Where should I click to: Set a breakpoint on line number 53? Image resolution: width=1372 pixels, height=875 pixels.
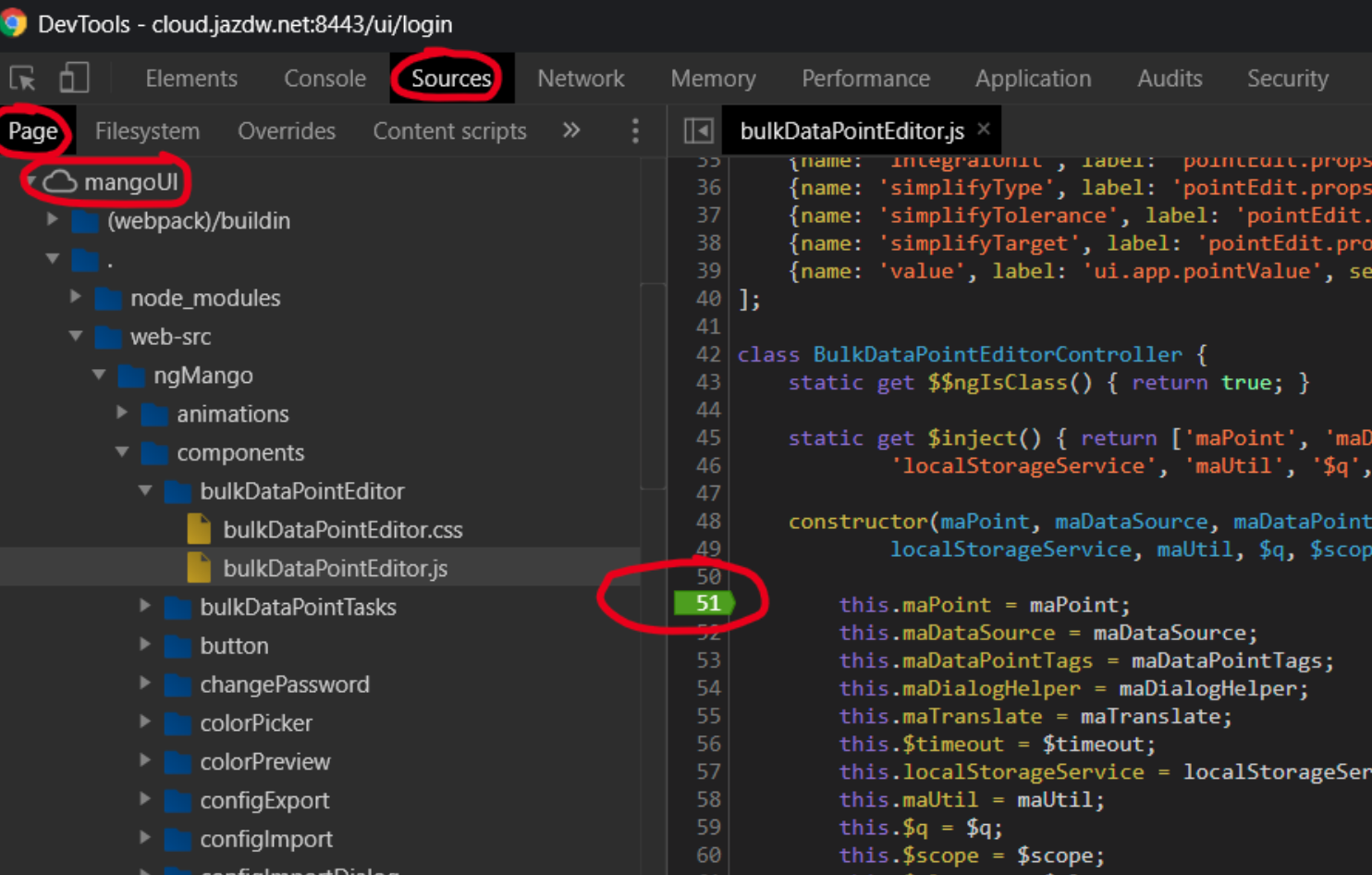click(x=708, y=660)
